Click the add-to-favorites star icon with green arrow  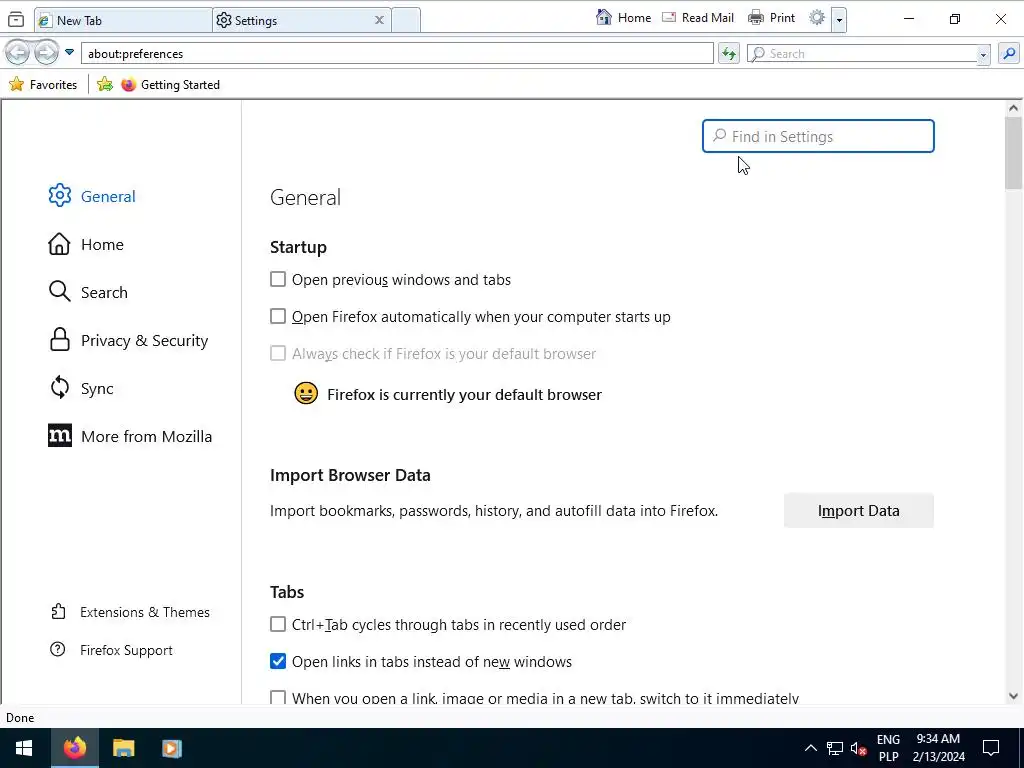pos(104,84)
